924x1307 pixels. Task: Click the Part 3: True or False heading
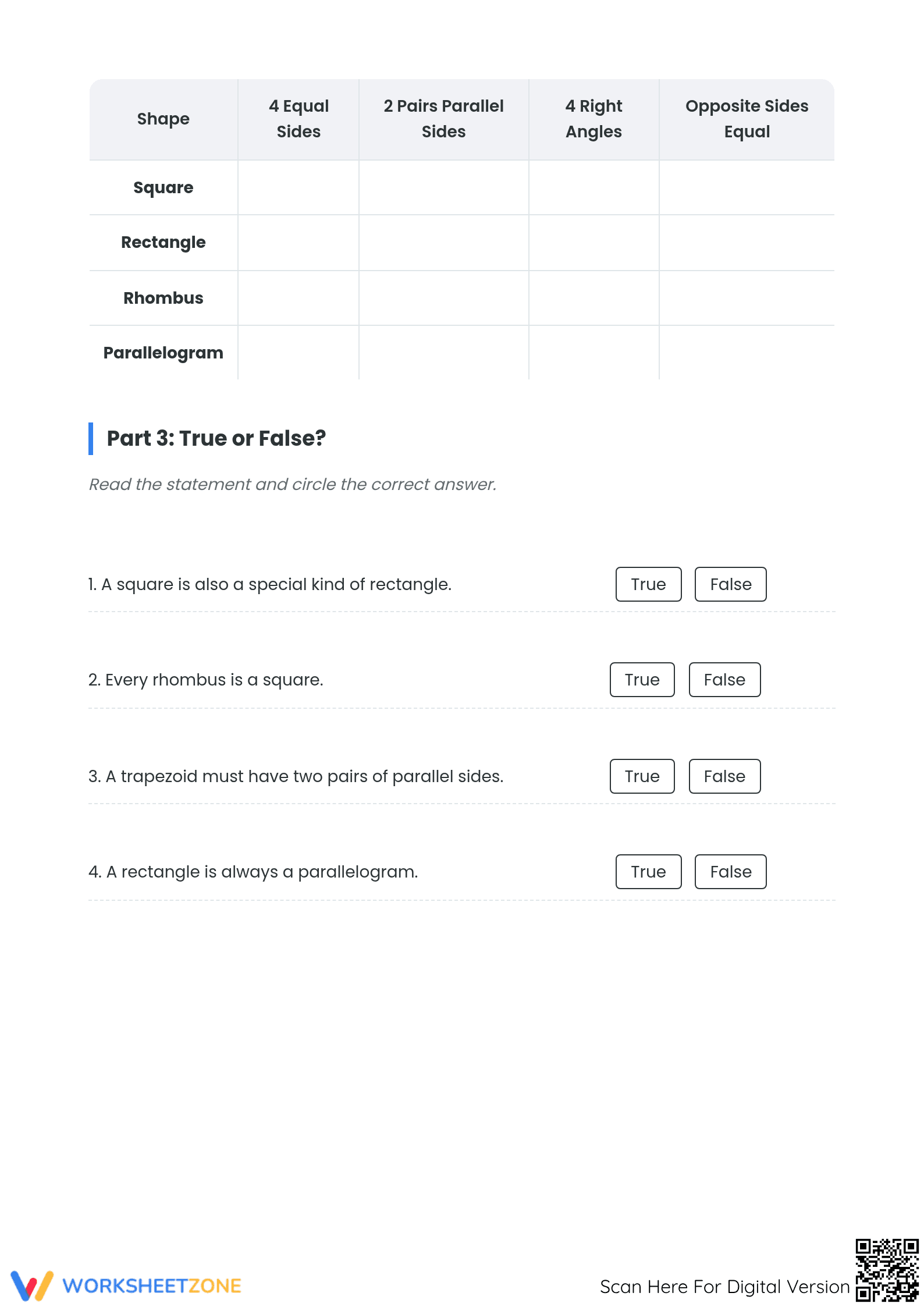(216, 438)
